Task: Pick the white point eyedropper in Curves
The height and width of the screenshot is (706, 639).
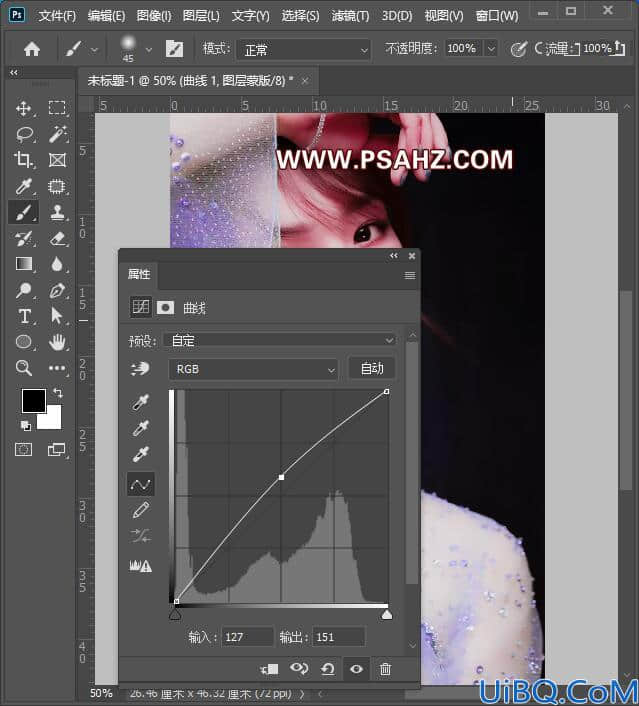Action: coord(140,454)
